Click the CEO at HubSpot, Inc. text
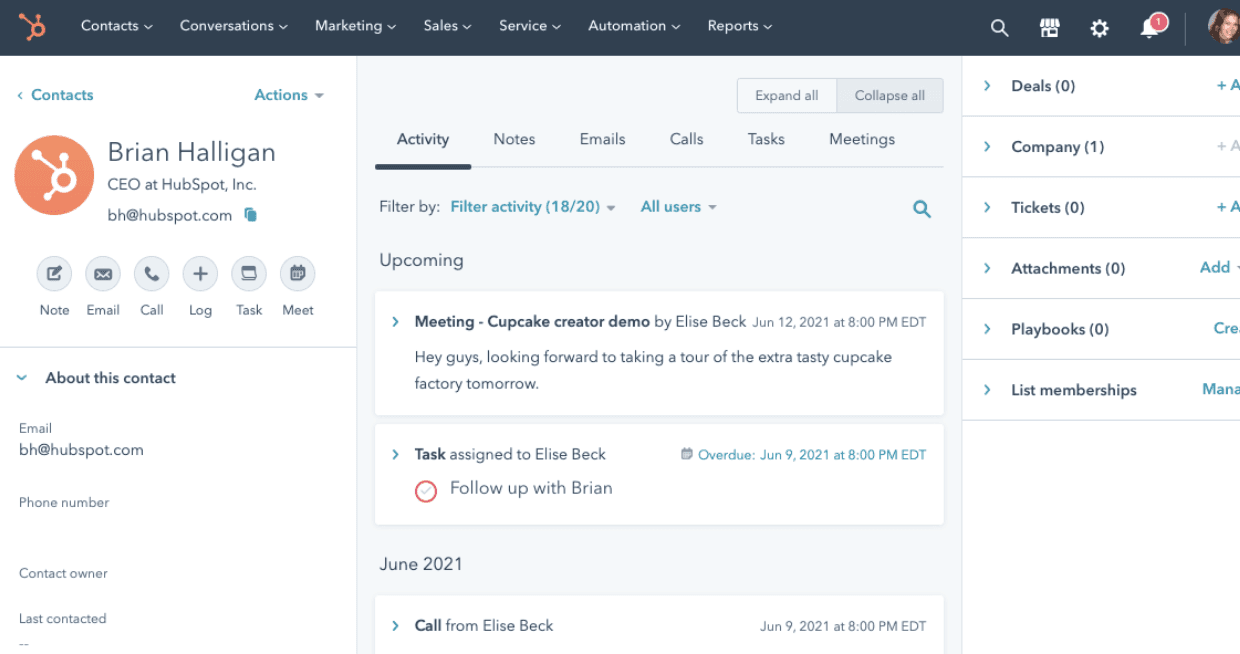 [182, 184]
